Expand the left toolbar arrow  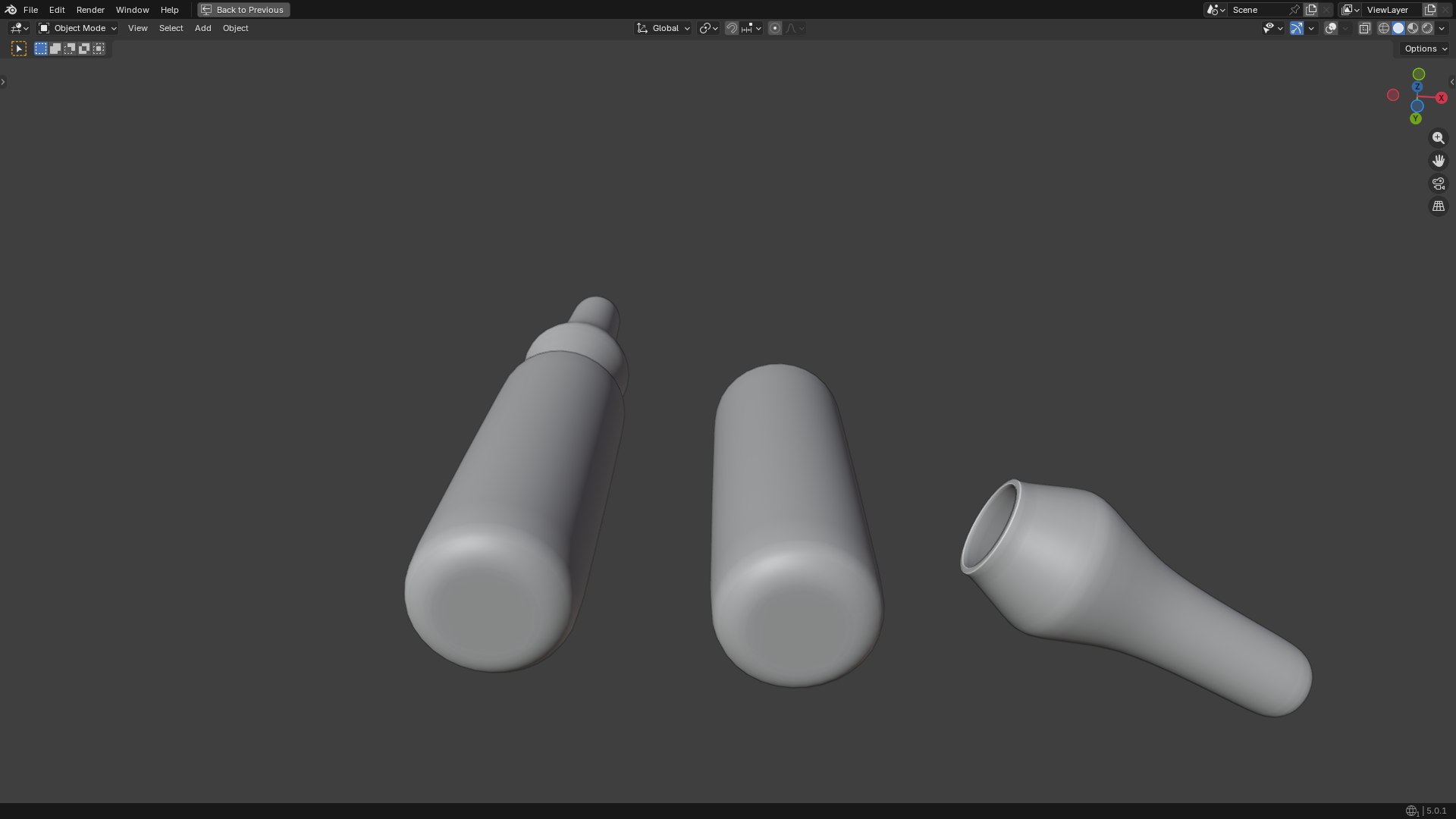pyautogui.click(x=3, y=82)
